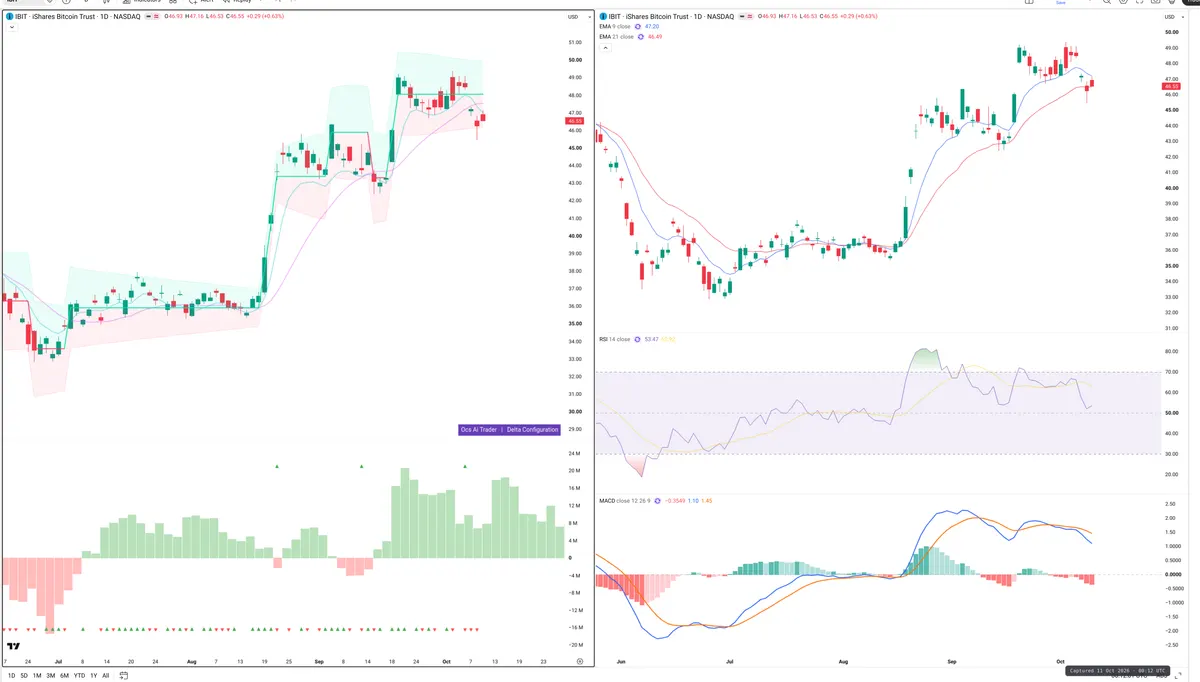This screenshot has height=682, width=1200.
Task: Click the RSI value 53.47
Action: [651, 339]
